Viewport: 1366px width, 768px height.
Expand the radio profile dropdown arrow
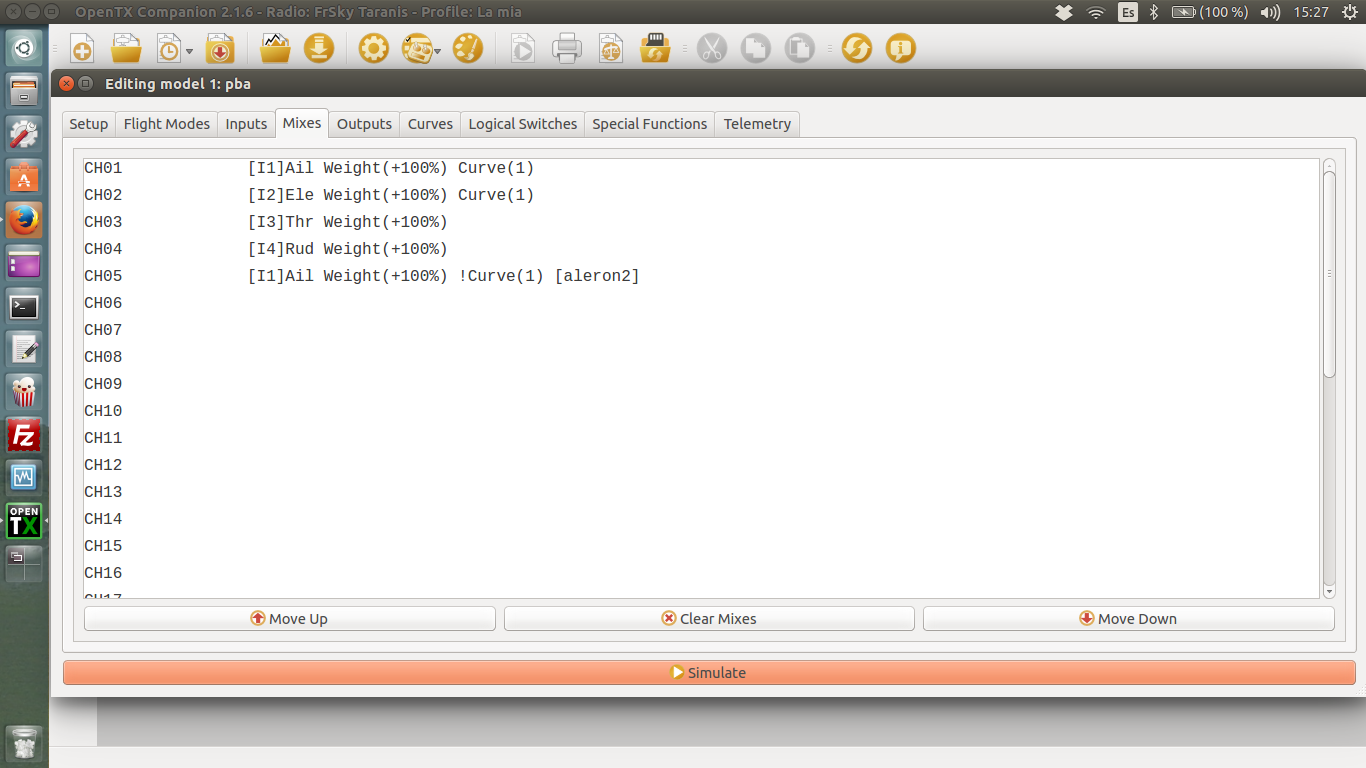point(438,51)
